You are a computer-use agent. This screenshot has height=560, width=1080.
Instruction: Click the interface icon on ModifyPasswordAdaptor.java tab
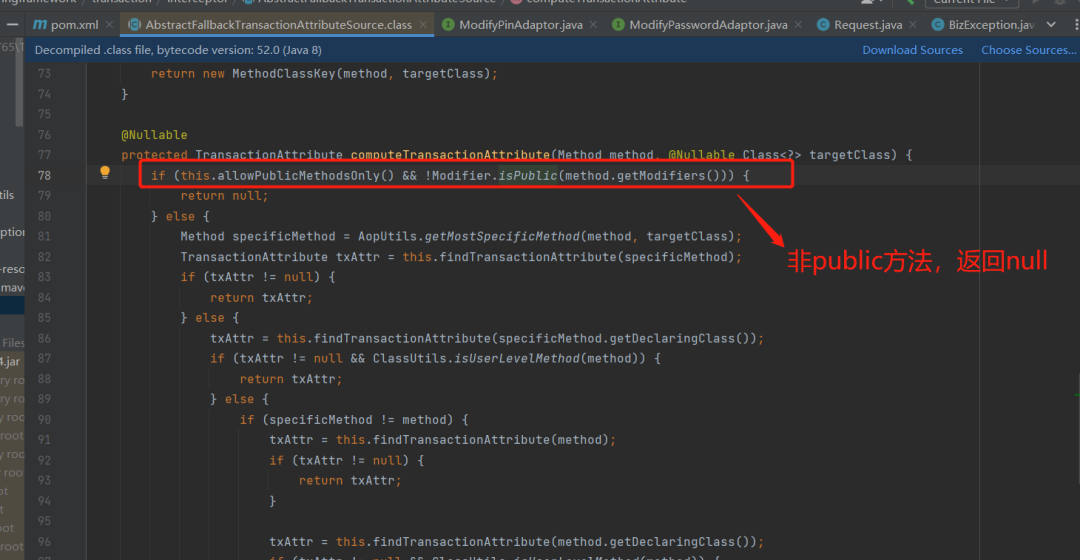pos(619,25)
